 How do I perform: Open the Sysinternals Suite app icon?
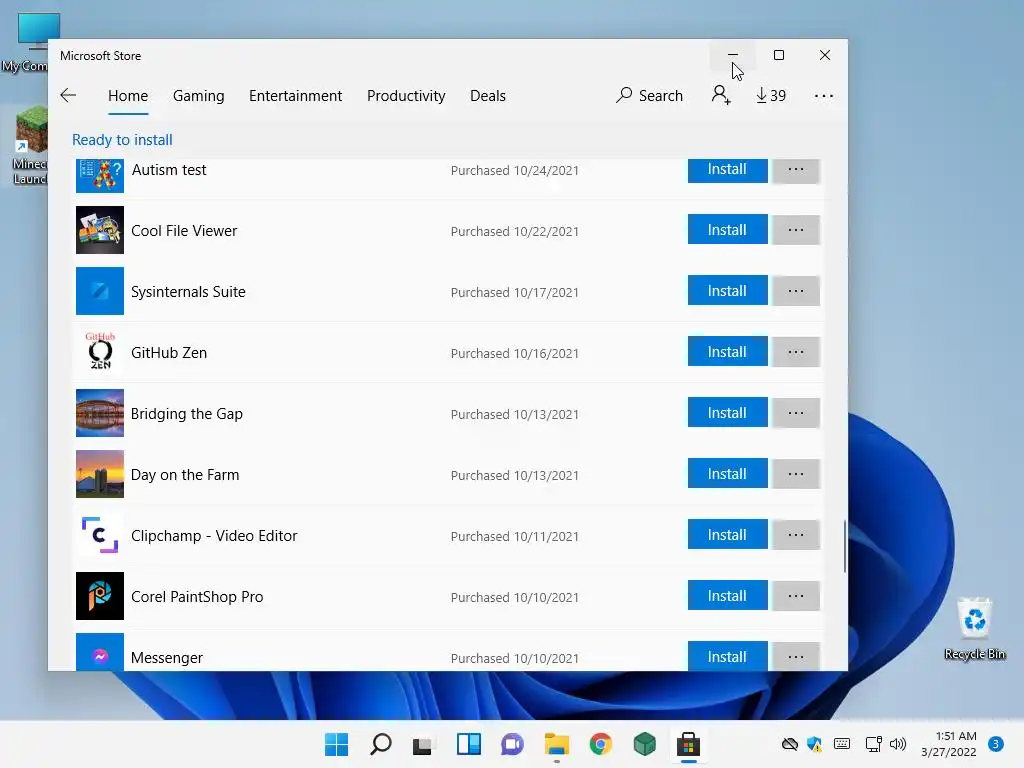pyautogui.click(x=100, y=291)
